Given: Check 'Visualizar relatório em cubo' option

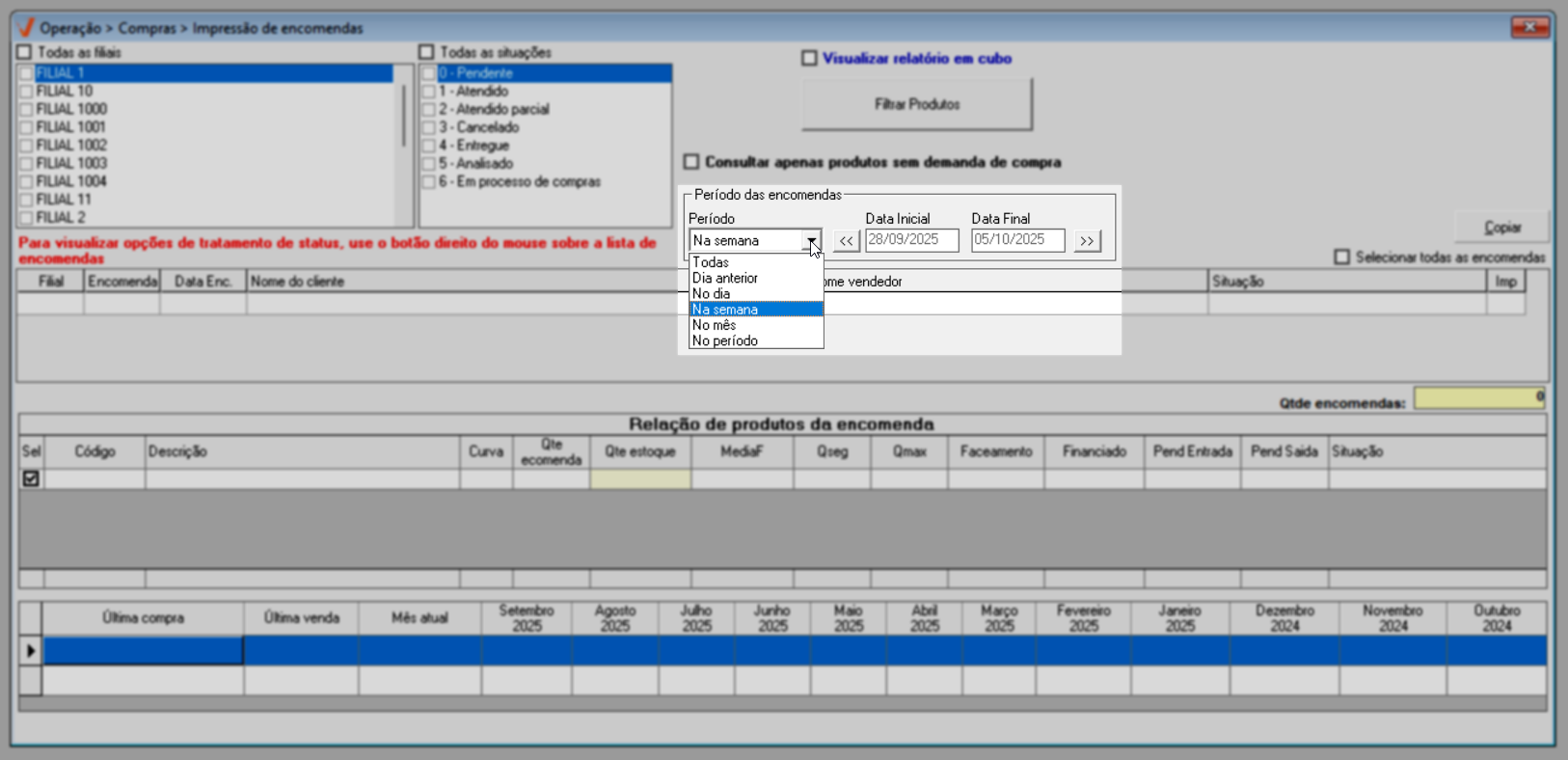Looking at the screenshot, I should coord(809,59).
